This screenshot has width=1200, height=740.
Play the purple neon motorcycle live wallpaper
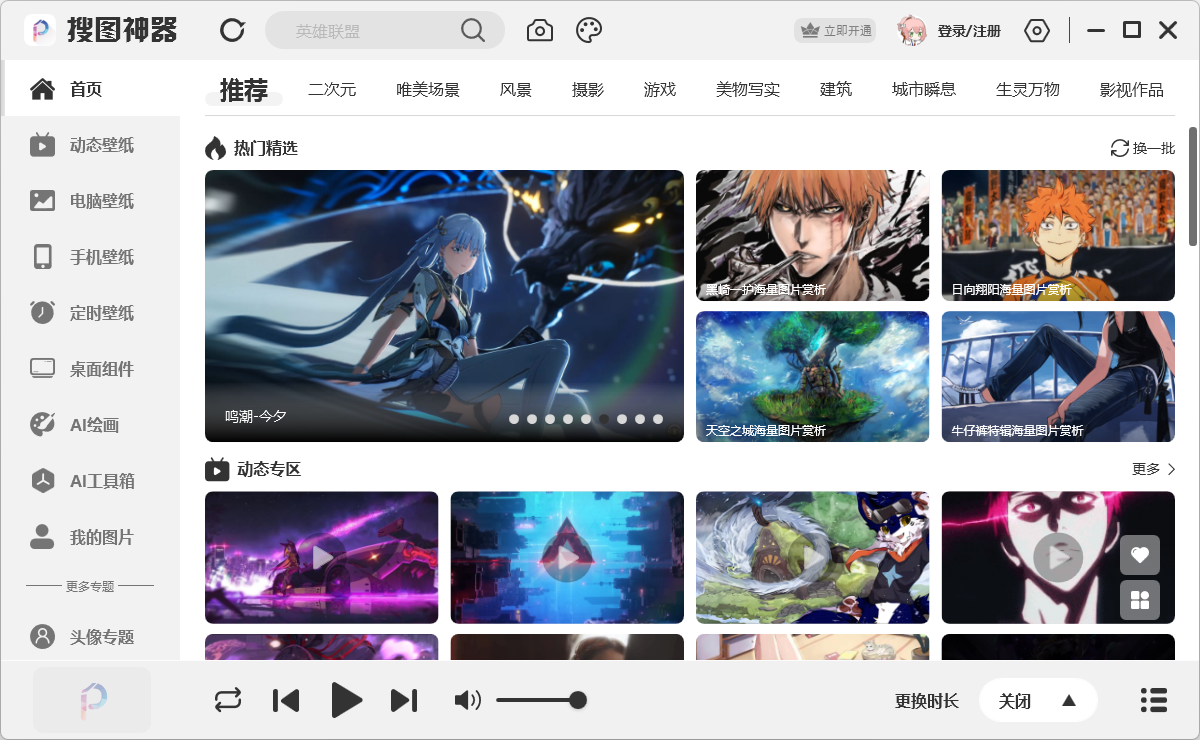(x=321, y=557)
